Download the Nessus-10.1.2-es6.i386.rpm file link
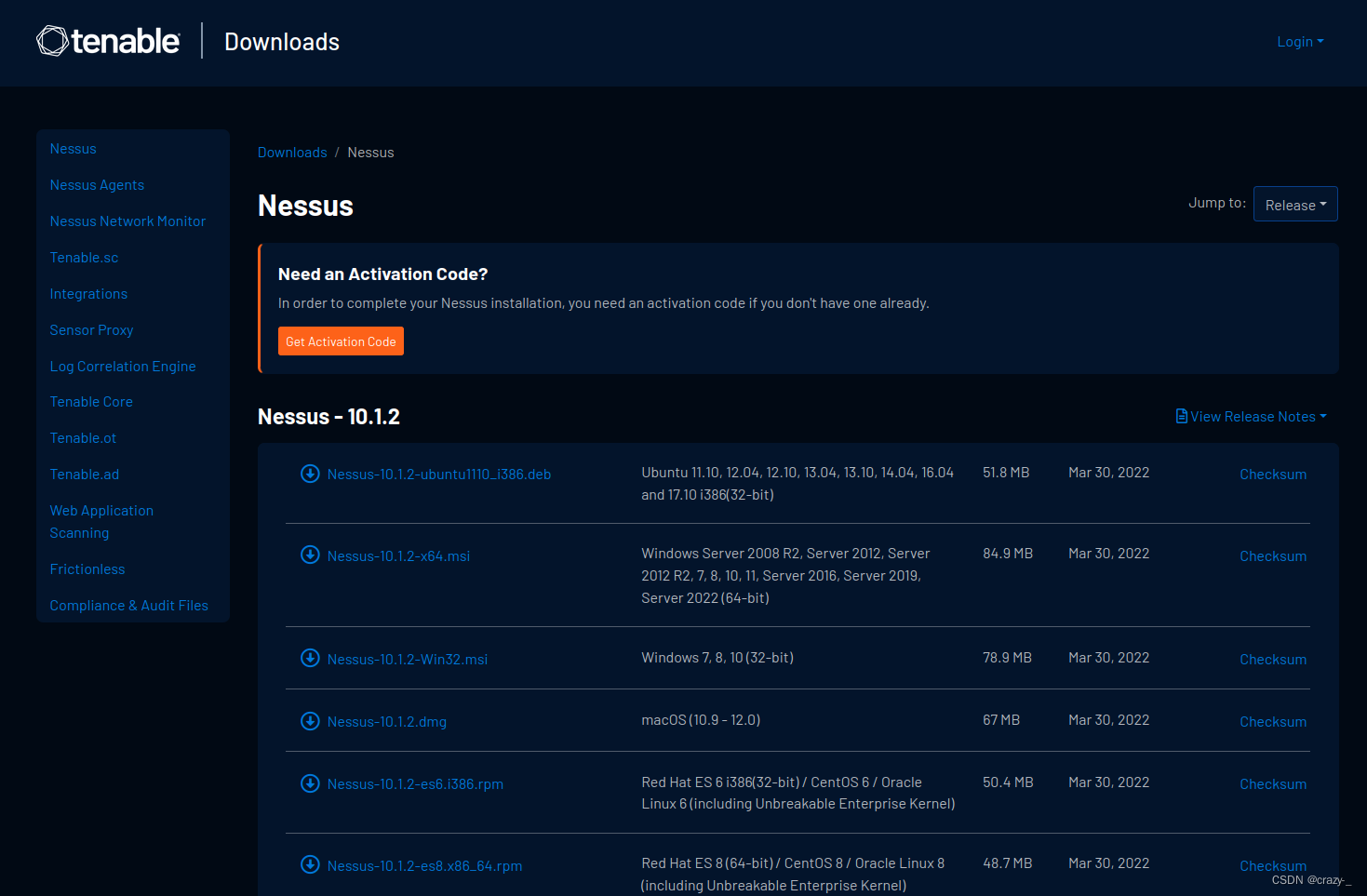1367x896 pixels. tap(415, 784)
